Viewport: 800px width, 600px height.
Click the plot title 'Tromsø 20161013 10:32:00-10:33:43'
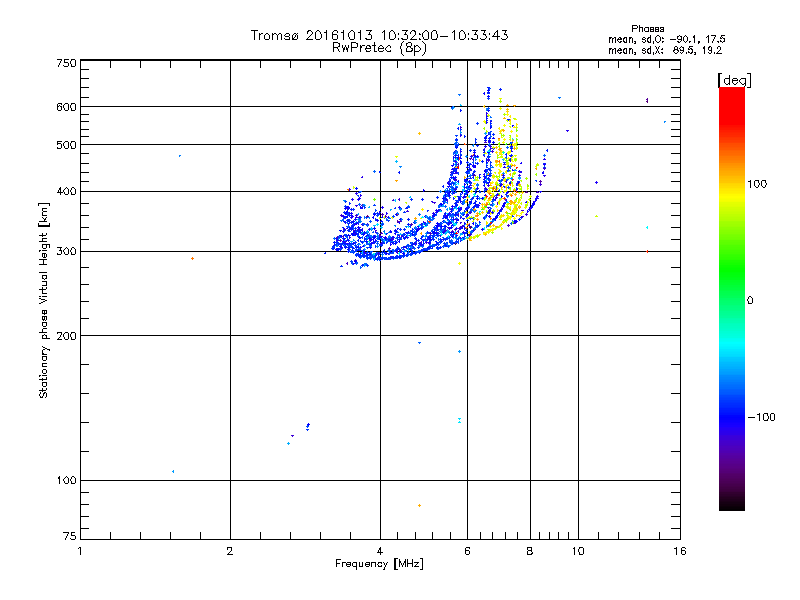pos(379,35)
